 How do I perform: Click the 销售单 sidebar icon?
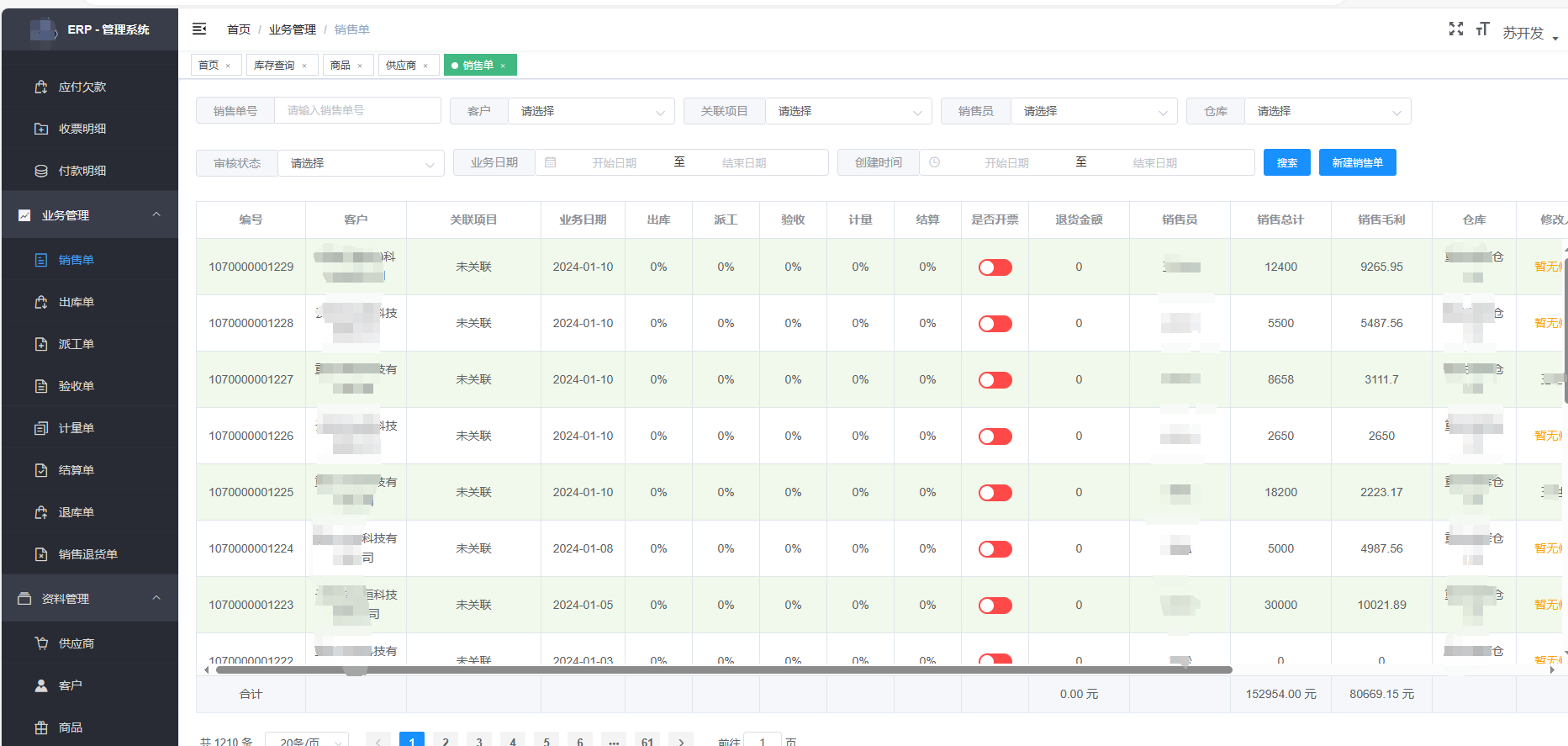pos(41,260)
